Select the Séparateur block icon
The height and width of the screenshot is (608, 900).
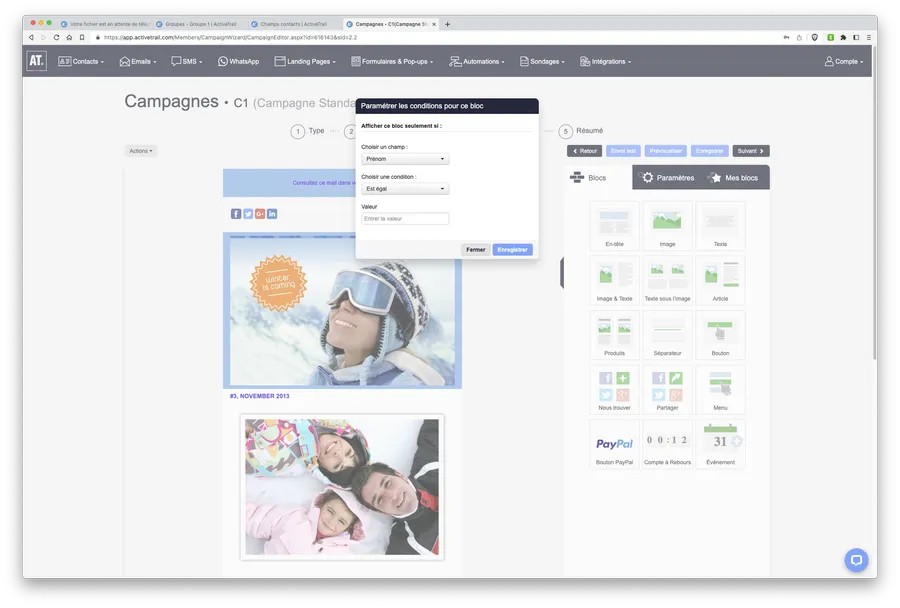[667, 335]
